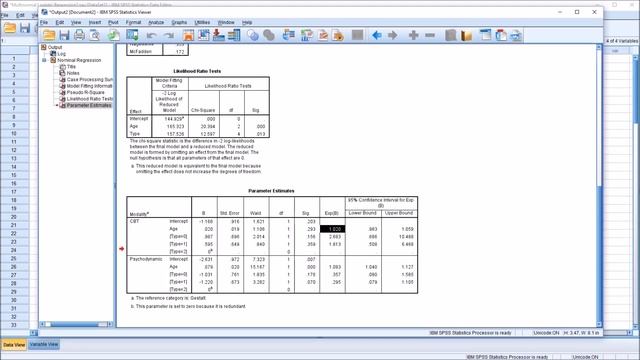Open the Insert menu
Screen dimensions: 640x360
(x=95, y=22)
